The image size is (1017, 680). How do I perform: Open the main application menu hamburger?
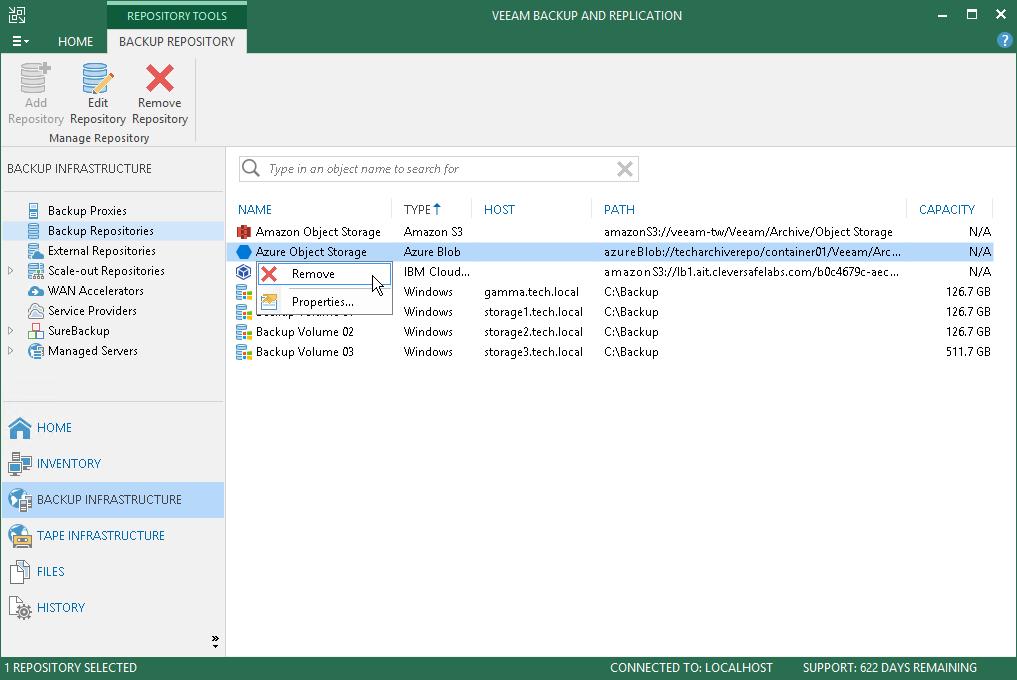click(x=20, y=42)
